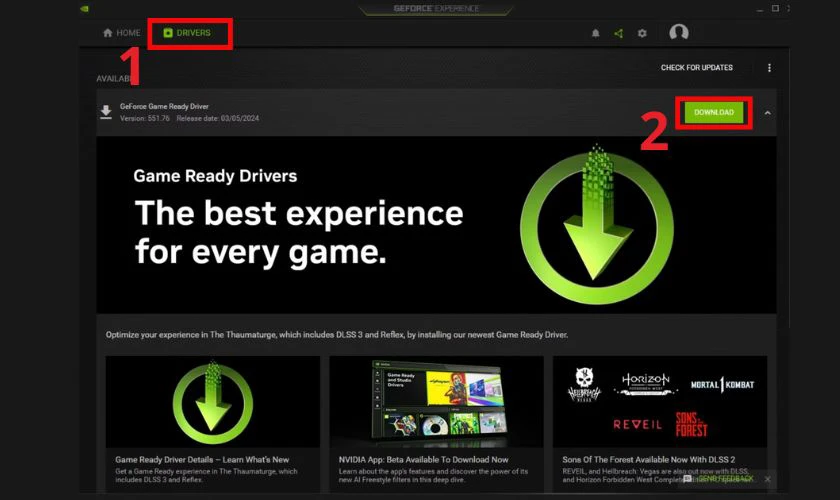This screenshot has width=840, height=500.
Task: Click the 'GeForce Game Ready Driver' name text
Action: click(x=164, y=107)
